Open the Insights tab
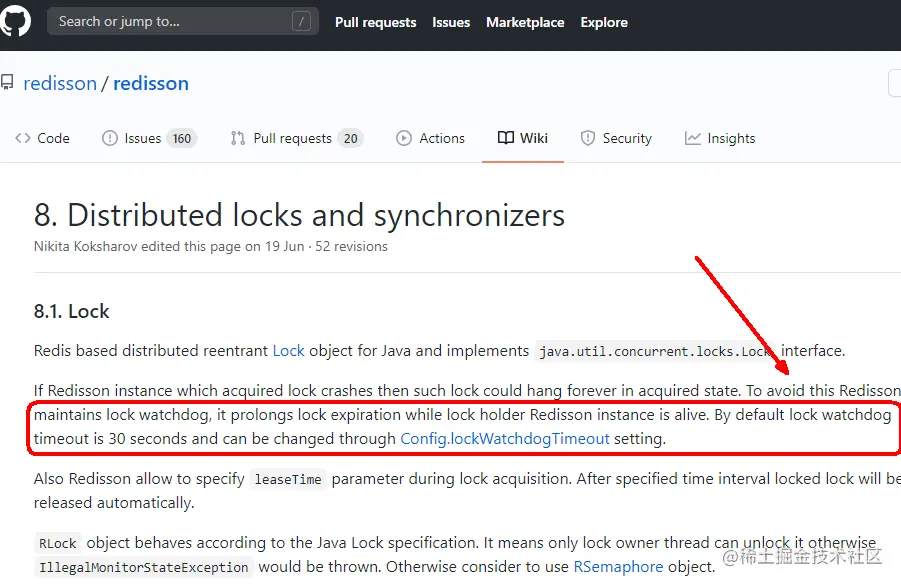901x585 pixels. pos(720,138)
